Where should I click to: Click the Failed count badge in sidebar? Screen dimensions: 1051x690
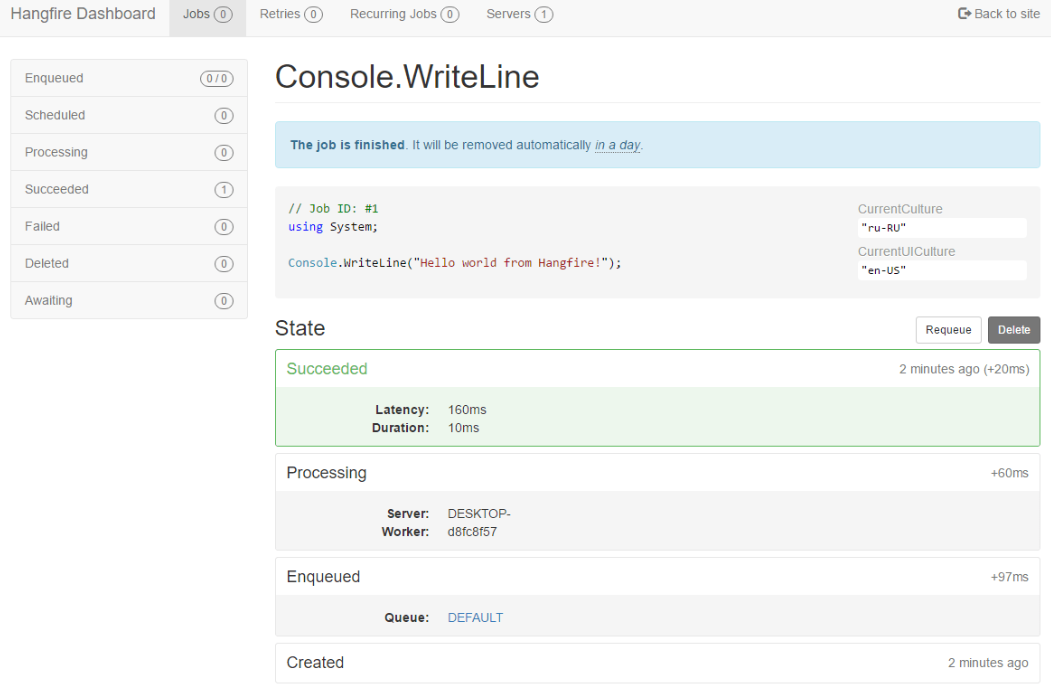(222, 226)
